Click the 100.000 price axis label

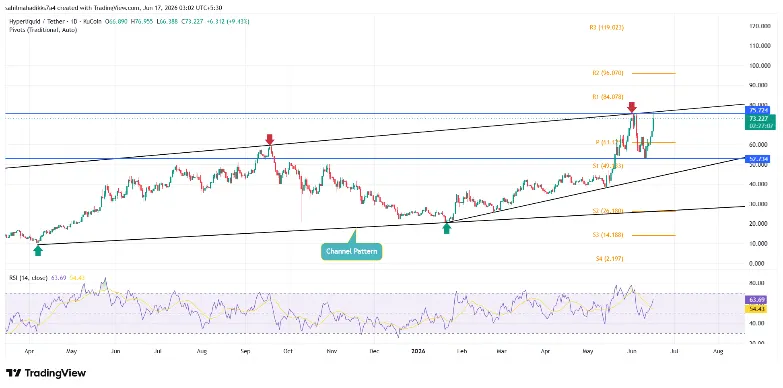759,65
